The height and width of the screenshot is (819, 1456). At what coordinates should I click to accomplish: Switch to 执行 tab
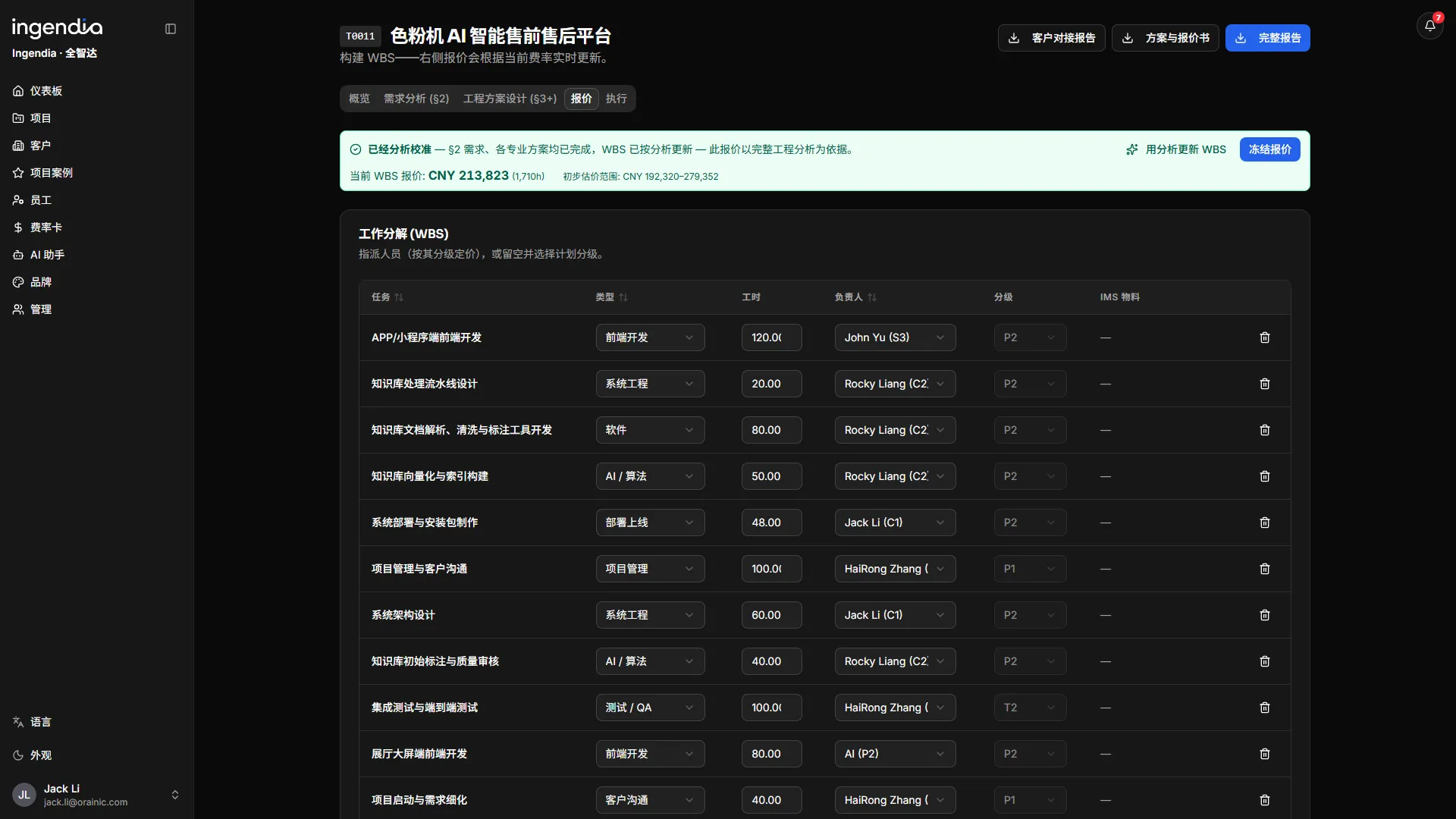click(617, 99)
